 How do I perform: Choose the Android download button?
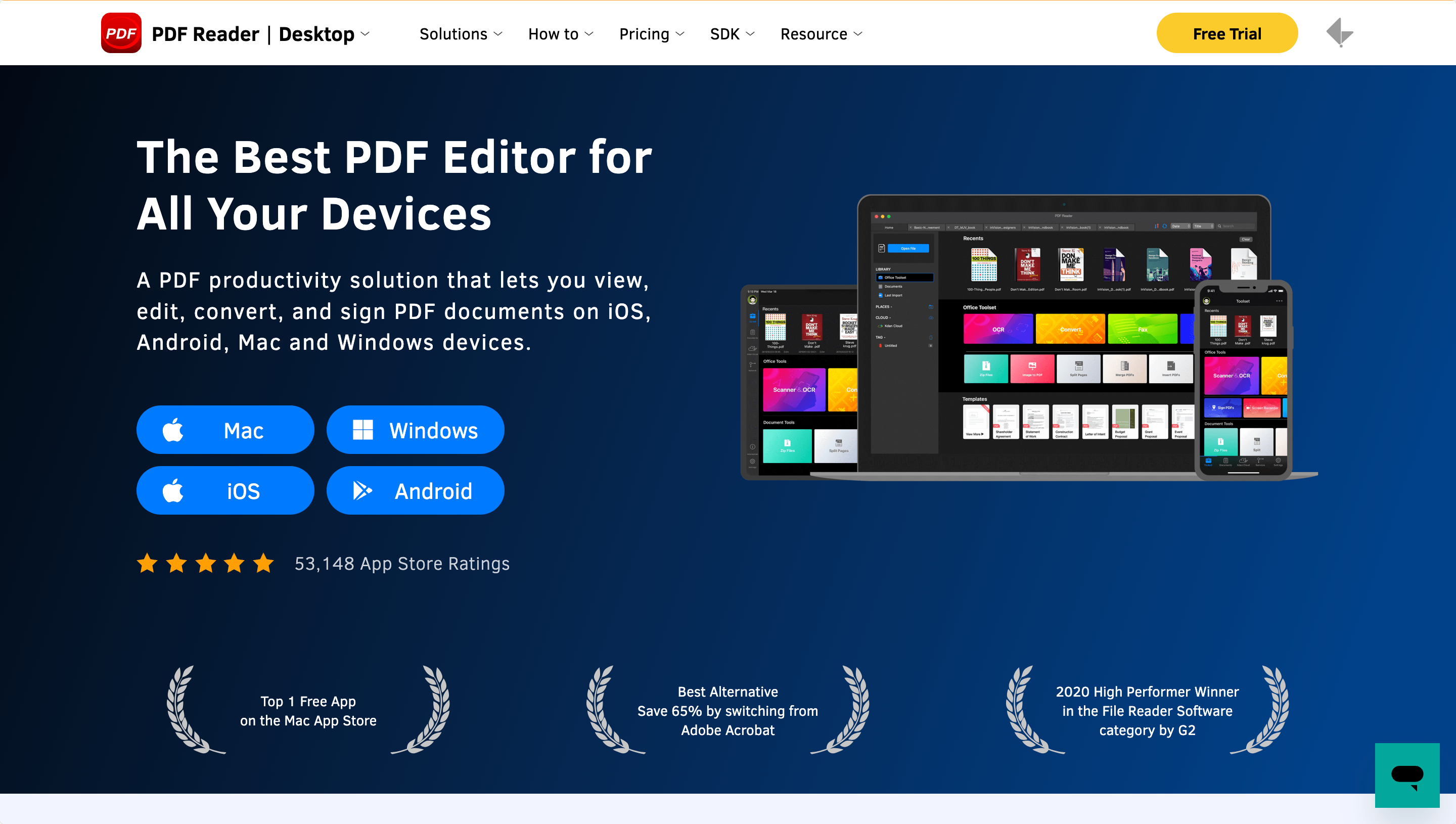click(416, 491)
